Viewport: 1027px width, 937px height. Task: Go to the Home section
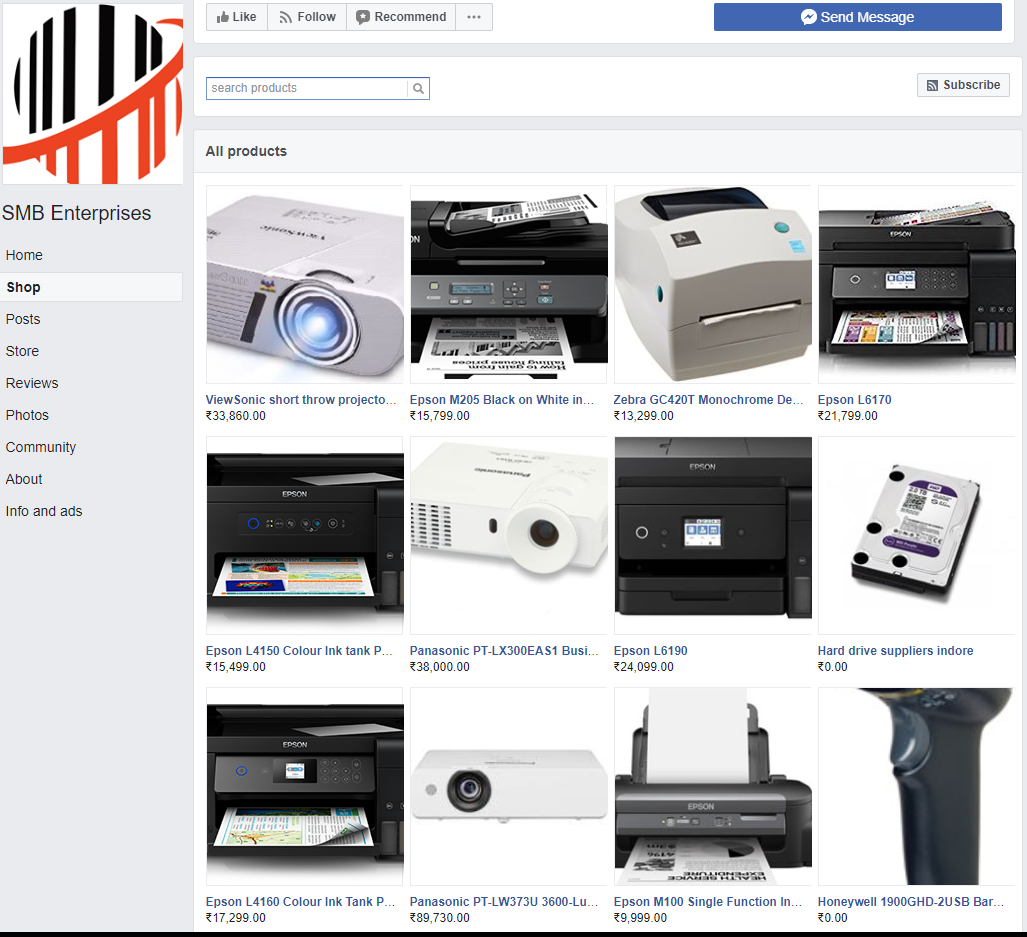[24, 255]
